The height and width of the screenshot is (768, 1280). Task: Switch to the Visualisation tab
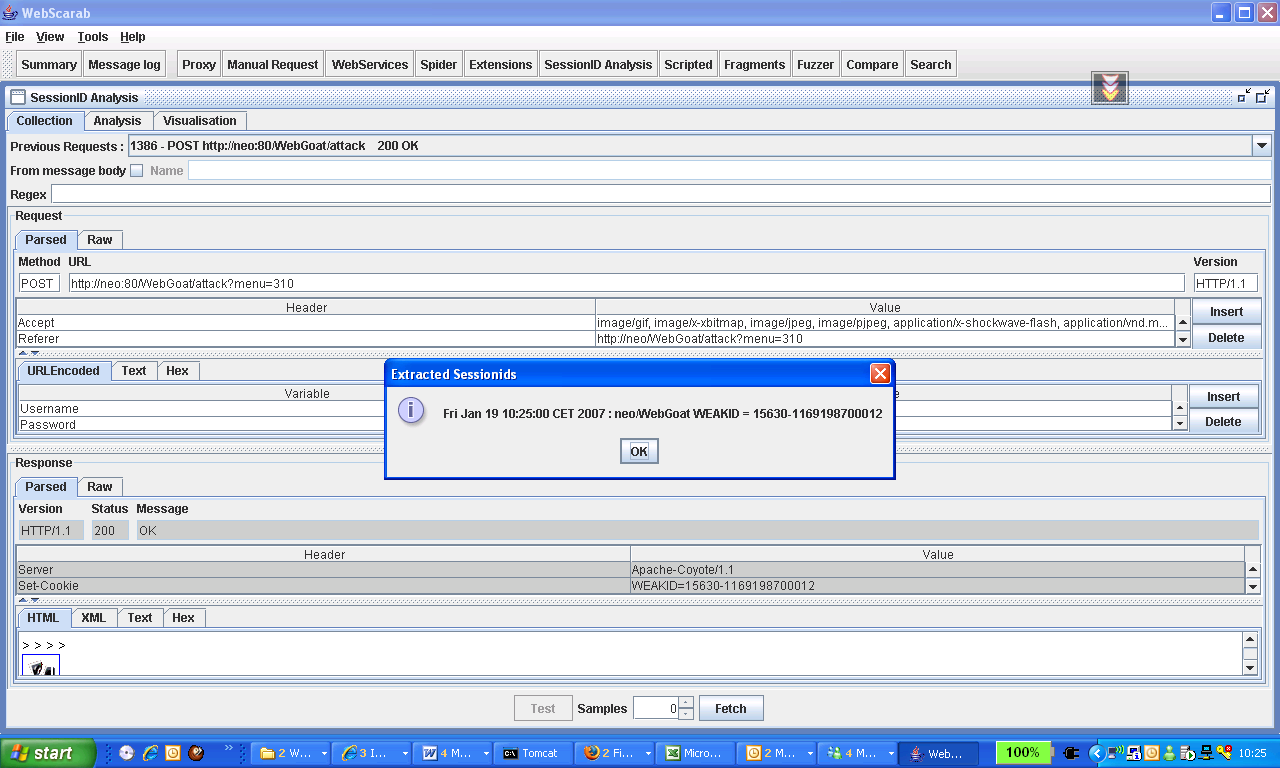pyautogui.click(x=200, y=121)
